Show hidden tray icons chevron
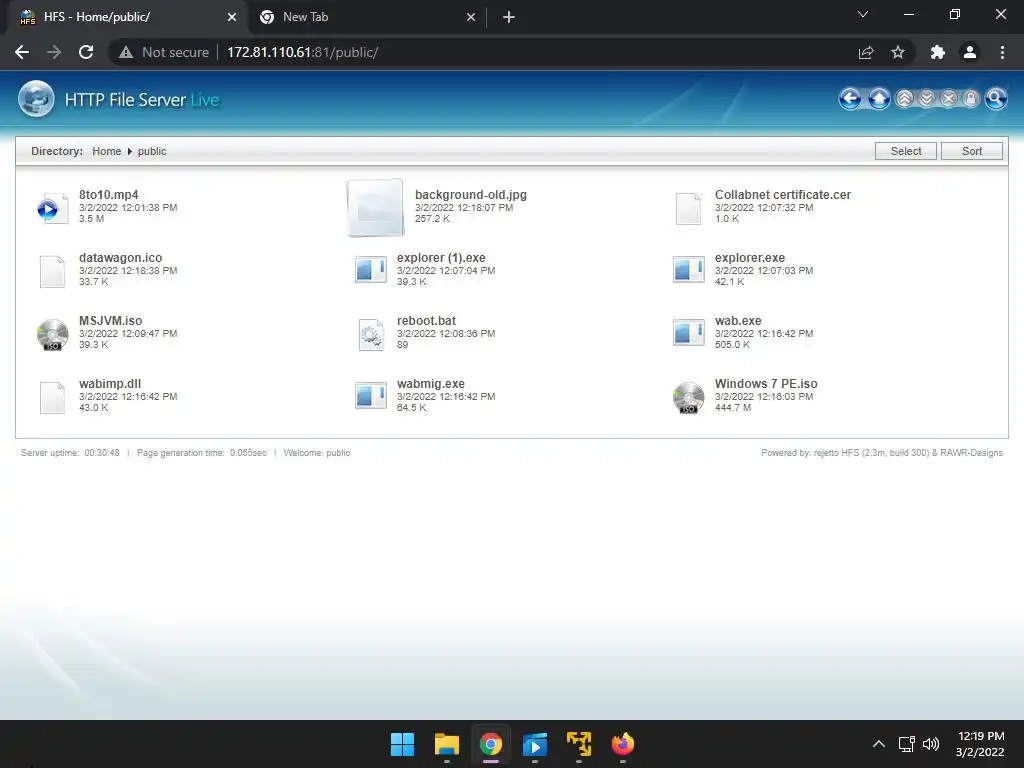 click(x=879, y=744)
